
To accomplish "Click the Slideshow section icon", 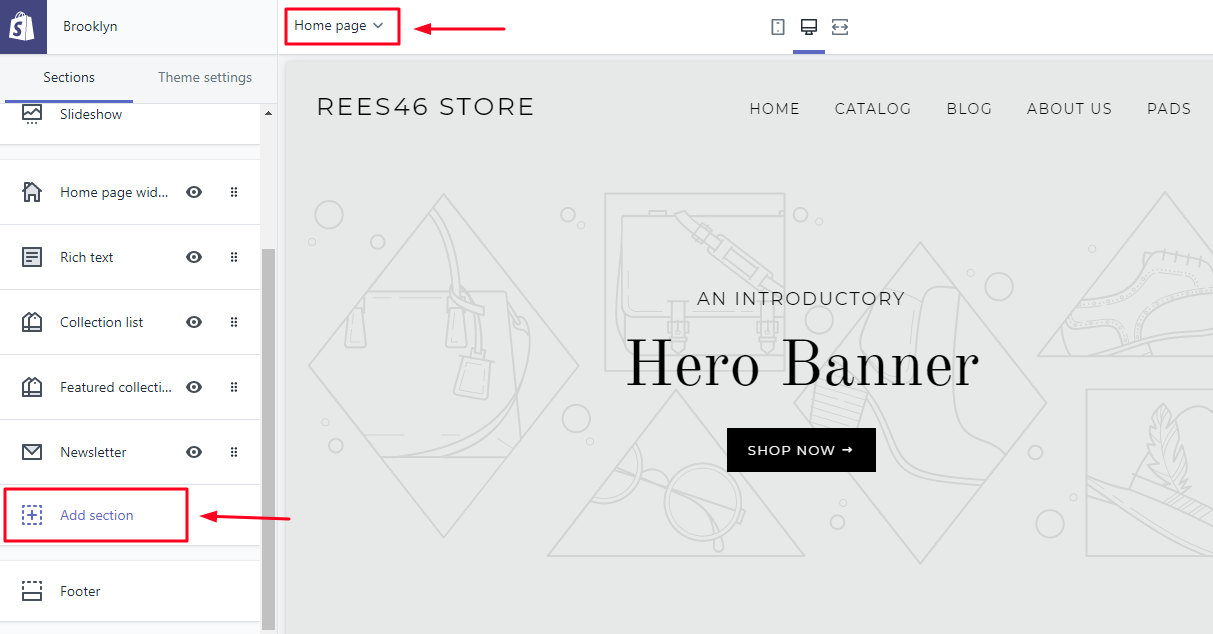I will [x=32, y=114].
